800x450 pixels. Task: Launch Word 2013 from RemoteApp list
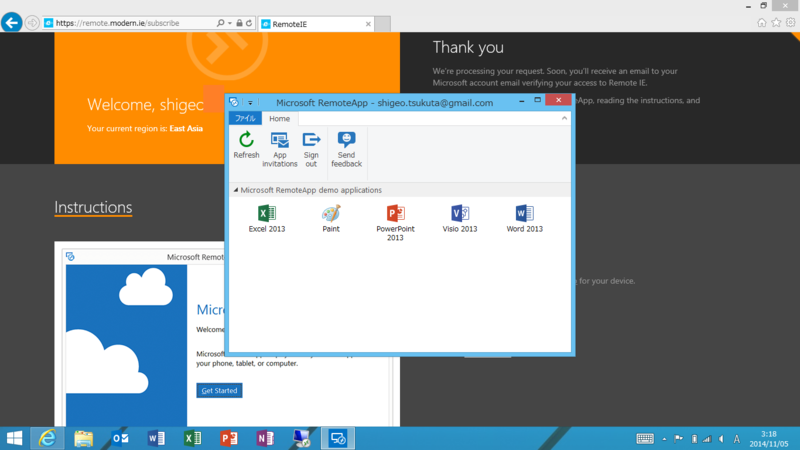(x=524, y=219)
